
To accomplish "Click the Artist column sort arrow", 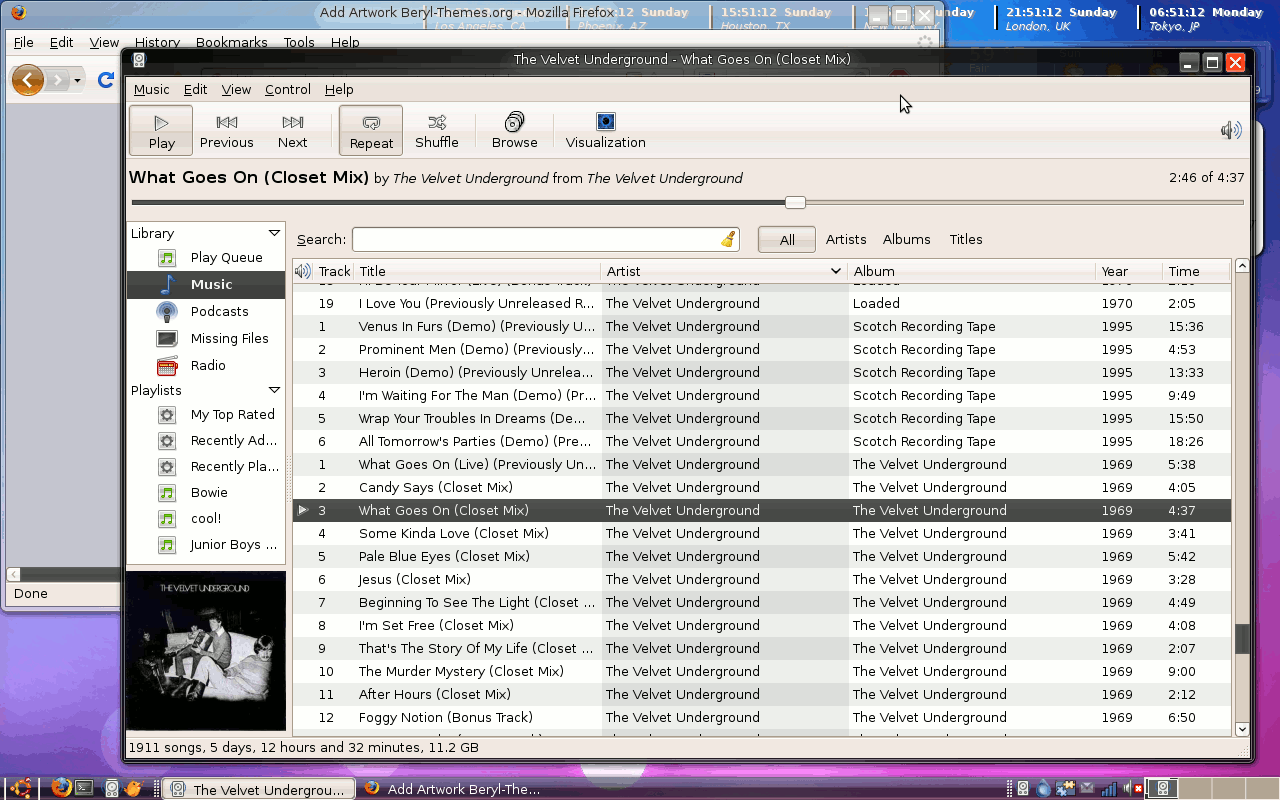I will (835, 271).
